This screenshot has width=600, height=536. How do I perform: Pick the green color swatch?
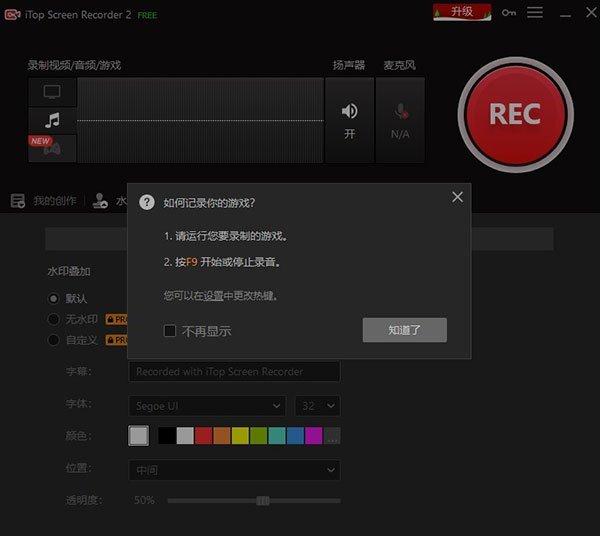[x=259, y=436]
